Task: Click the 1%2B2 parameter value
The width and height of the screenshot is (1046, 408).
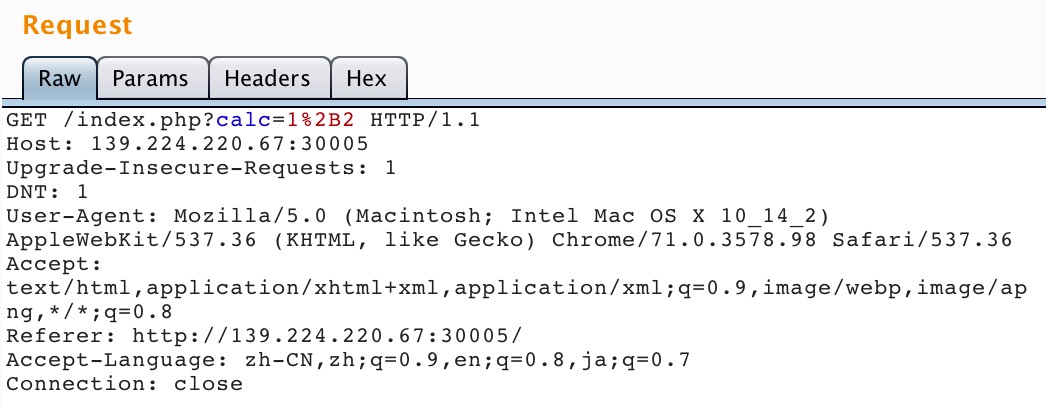Action: (x=324, y=121)
